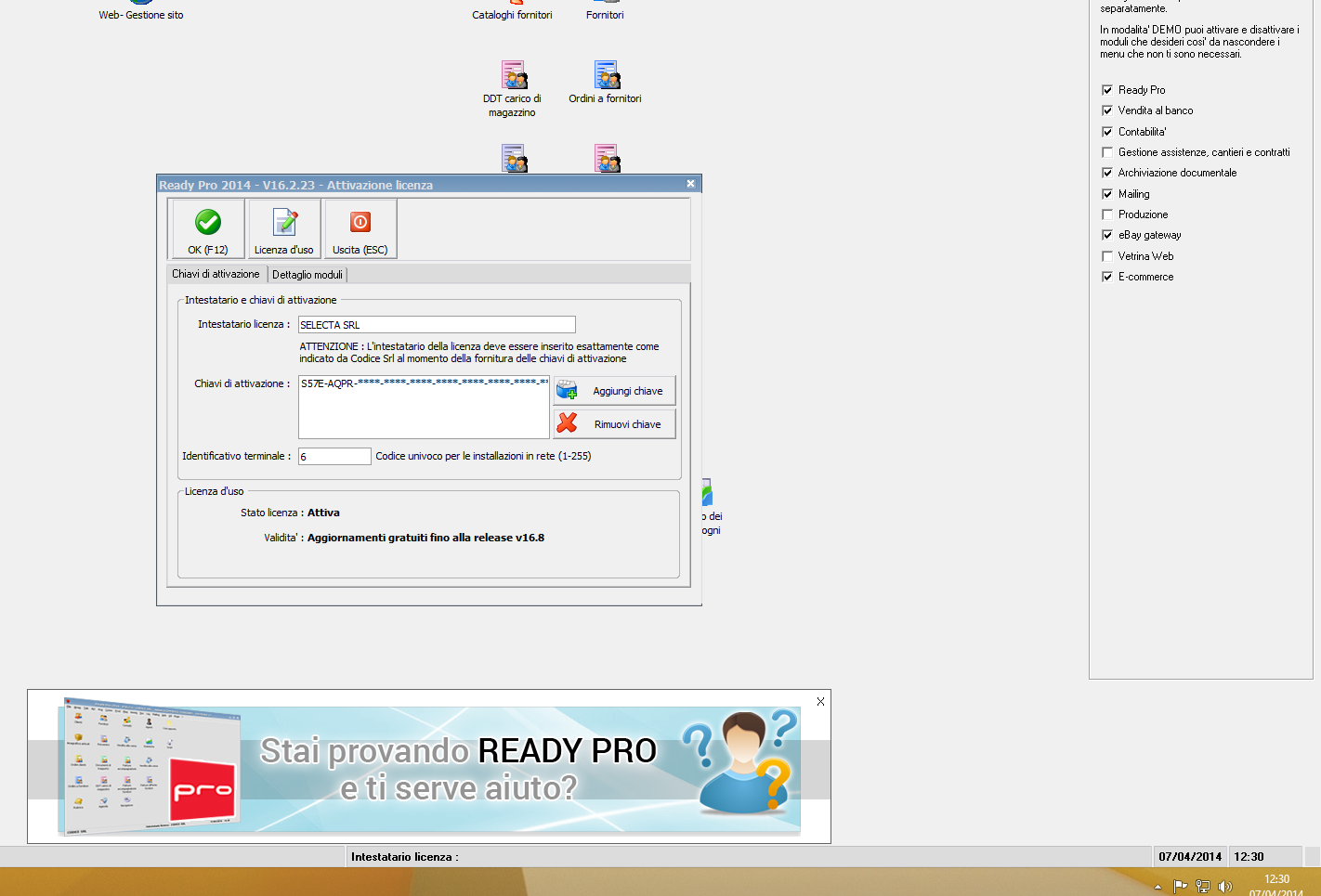Viewport: 1321px width, 896px height.
Task: Open the Web- Gestione sito shortcut
Action: 141,11
